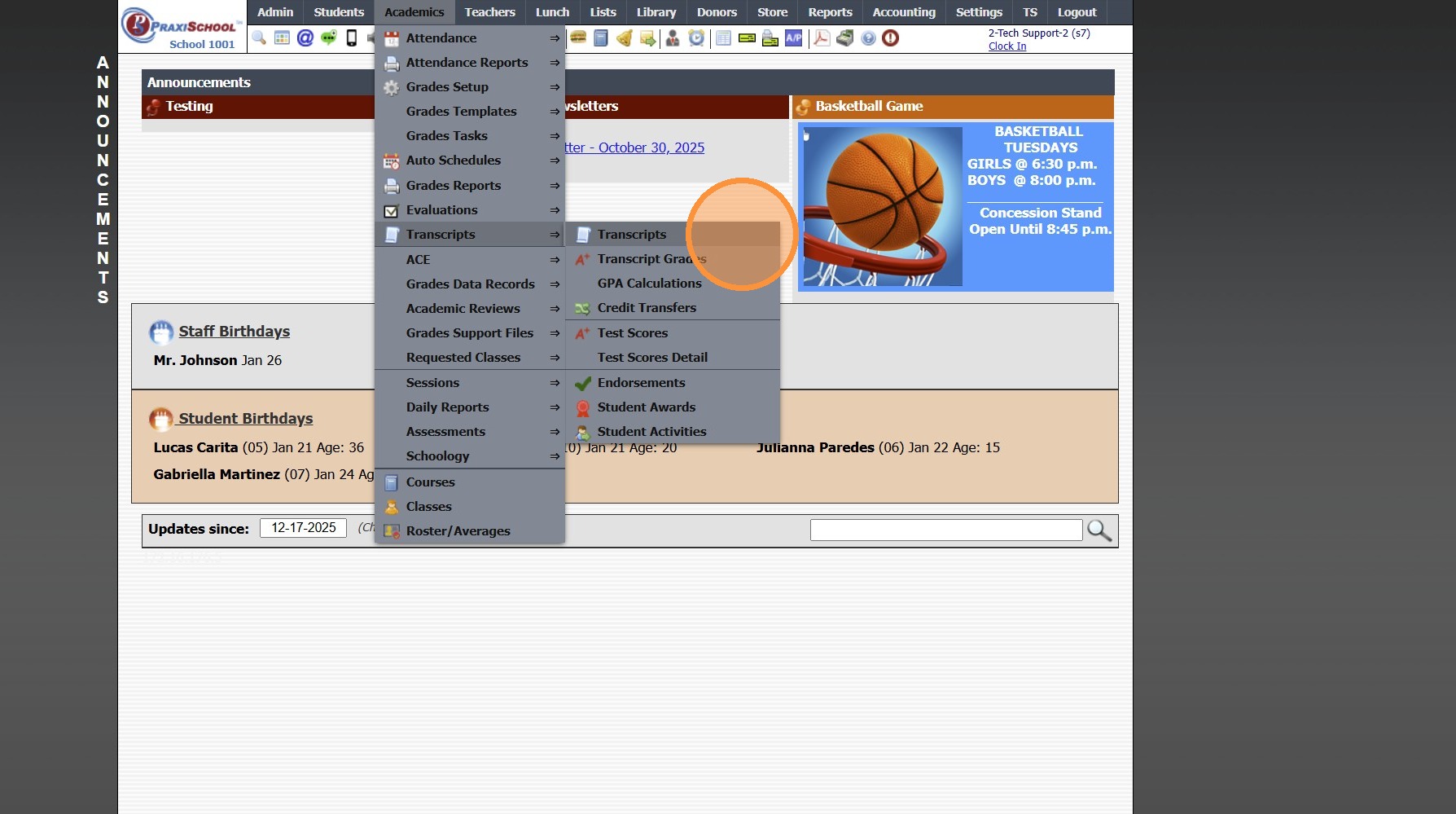Viewport: 1456px width, 814px height.
Task: Click the blue book toolbar icon
Action: point(601,38)
